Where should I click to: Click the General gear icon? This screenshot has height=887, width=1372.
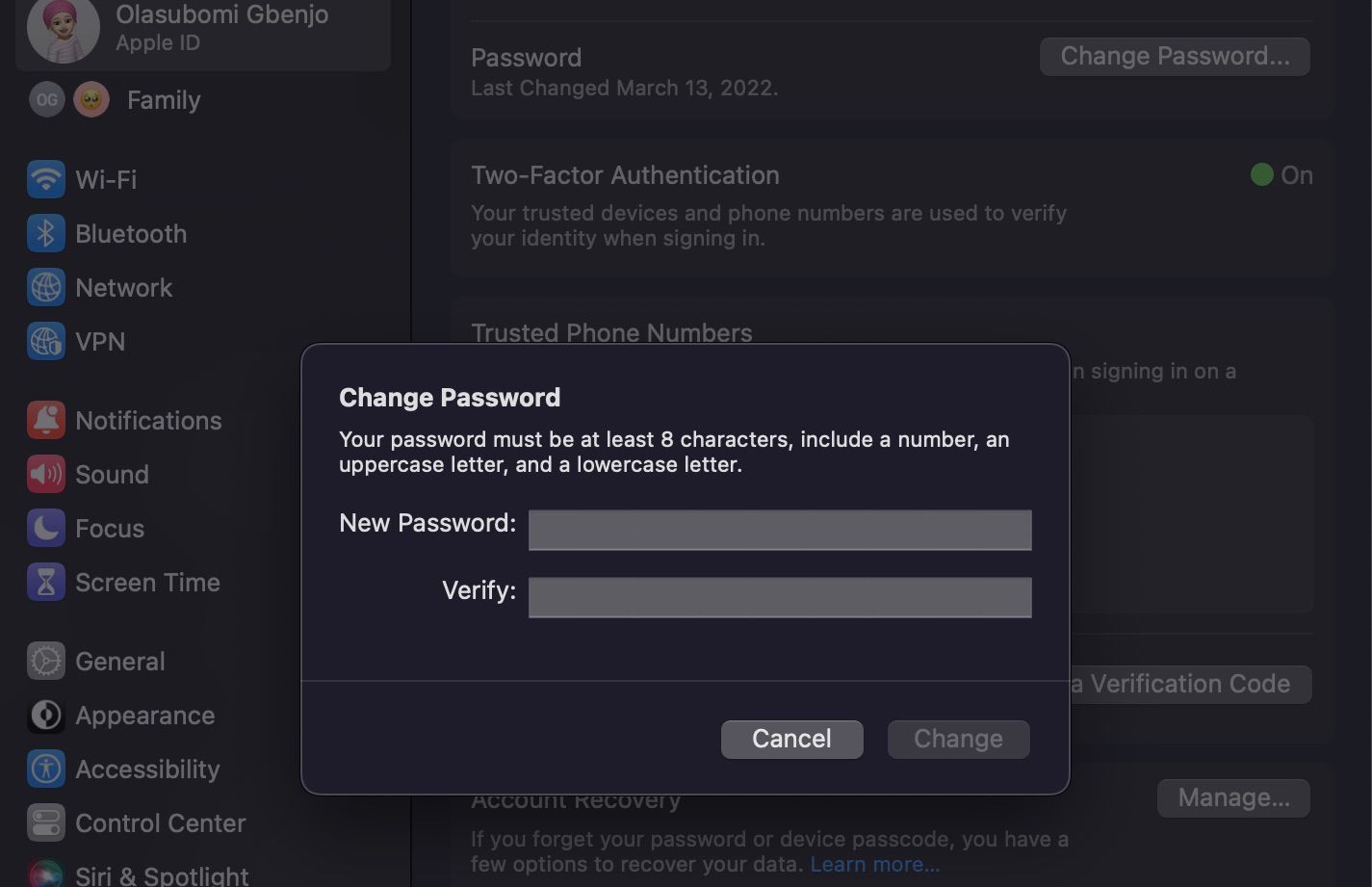[x=46, y=662]
